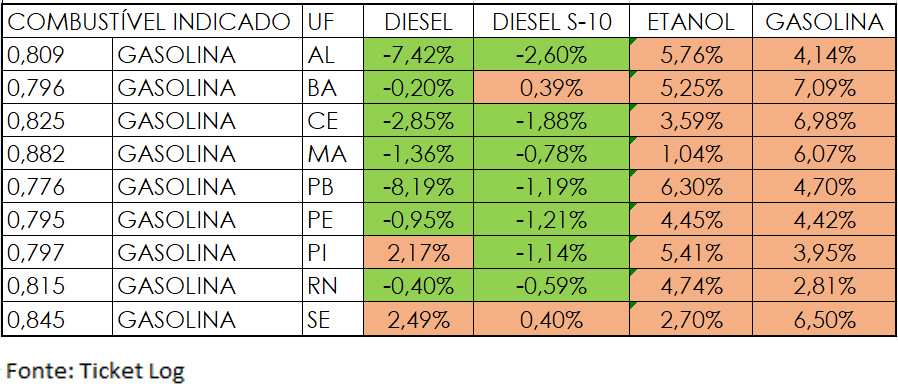Click the UF column header
The image size is (898, 391).
(x=333, y=22)
